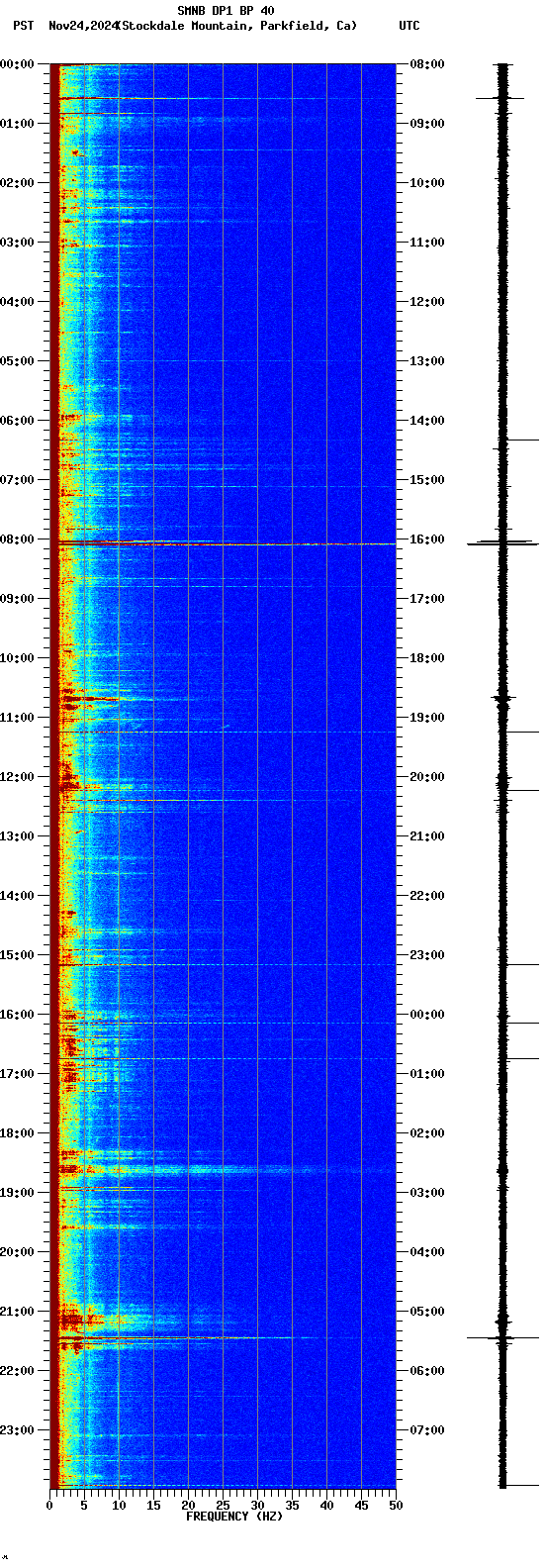
Task: Click the 13:00 label on UTC axis
Action: tap(427, 361)
